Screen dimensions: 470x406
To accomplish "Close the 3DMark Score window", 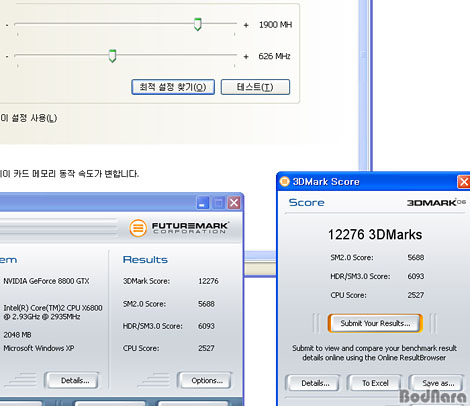I will 463,182.
